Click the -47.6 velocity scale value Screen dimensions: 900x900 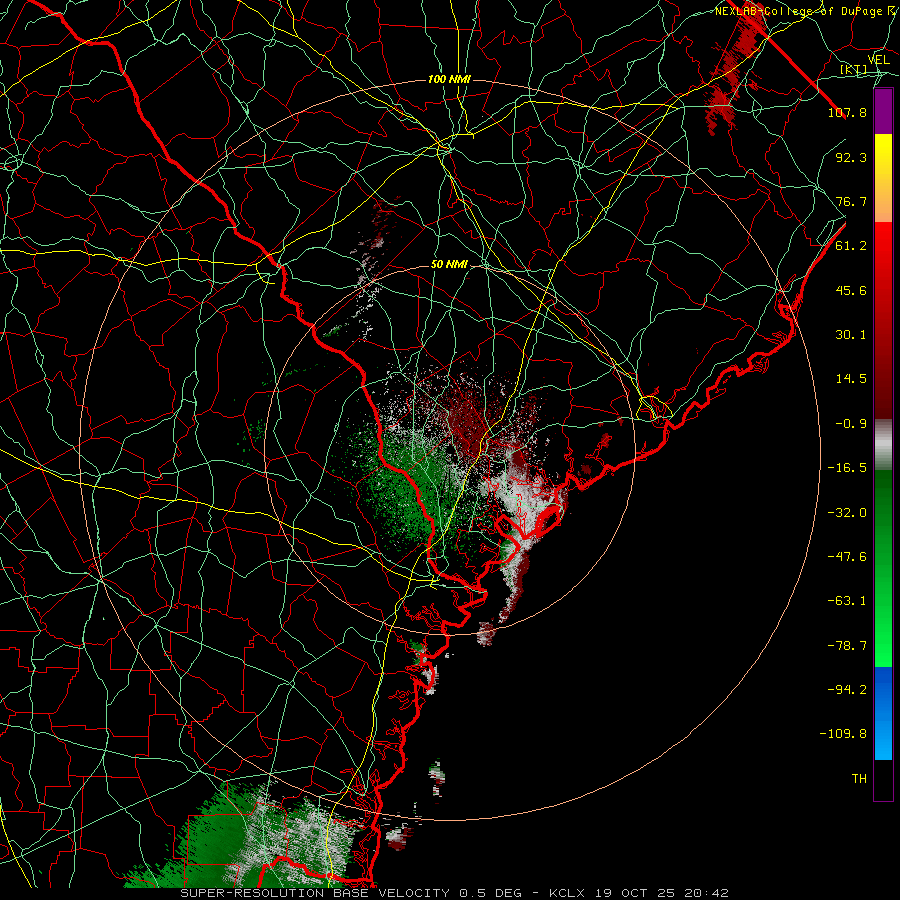pos(847,557)
